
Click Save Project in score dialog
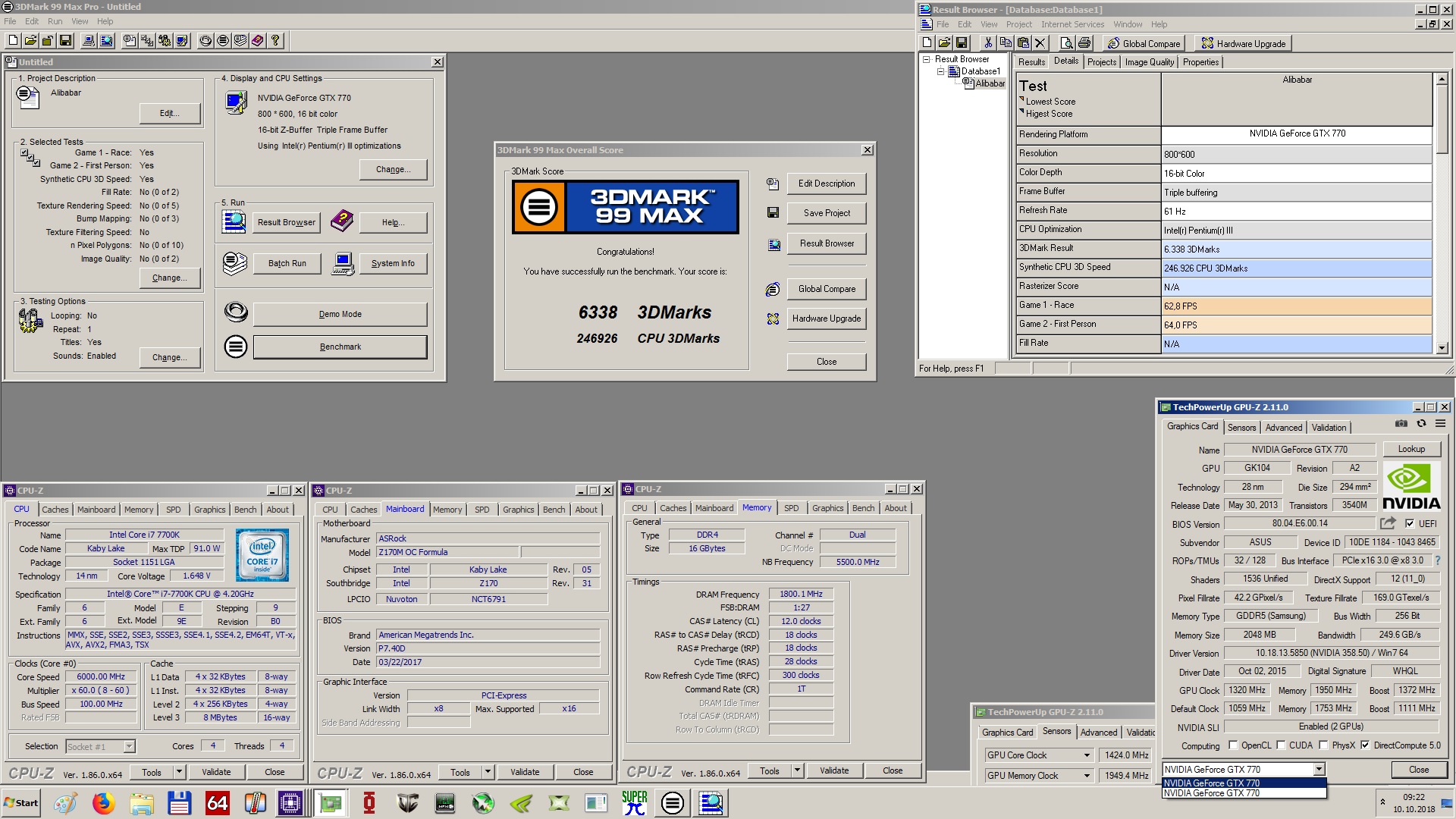coord(827,213)
